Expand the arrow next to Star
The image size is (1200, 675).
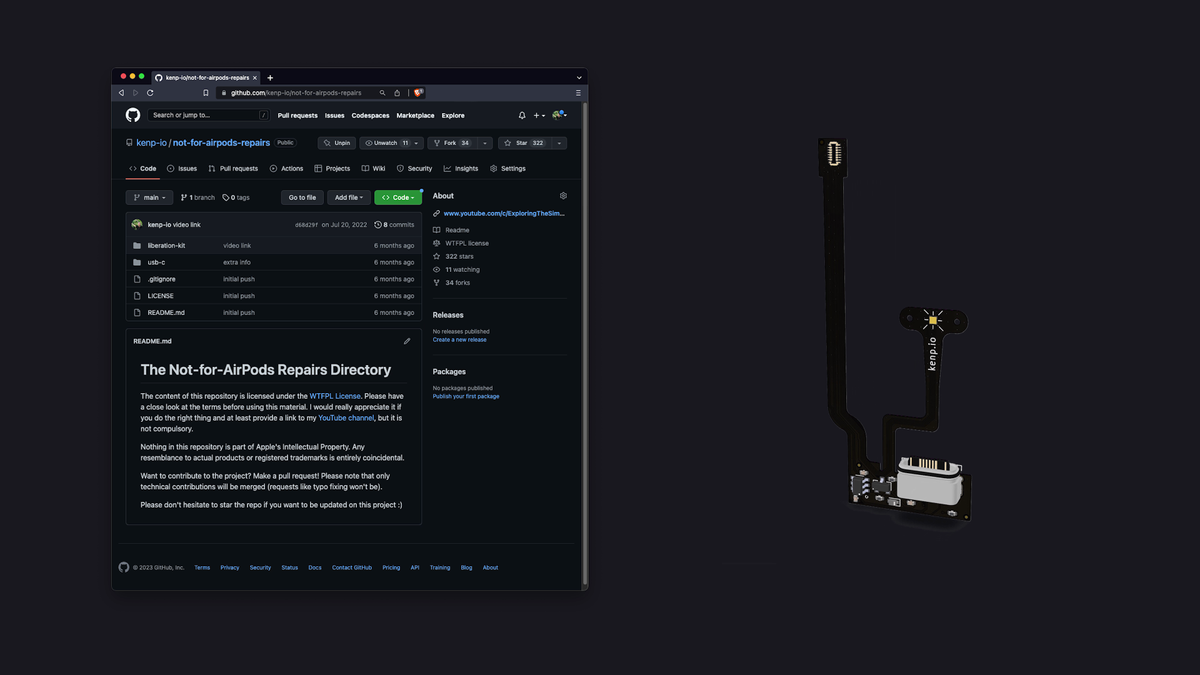click(x=560, y=143)
